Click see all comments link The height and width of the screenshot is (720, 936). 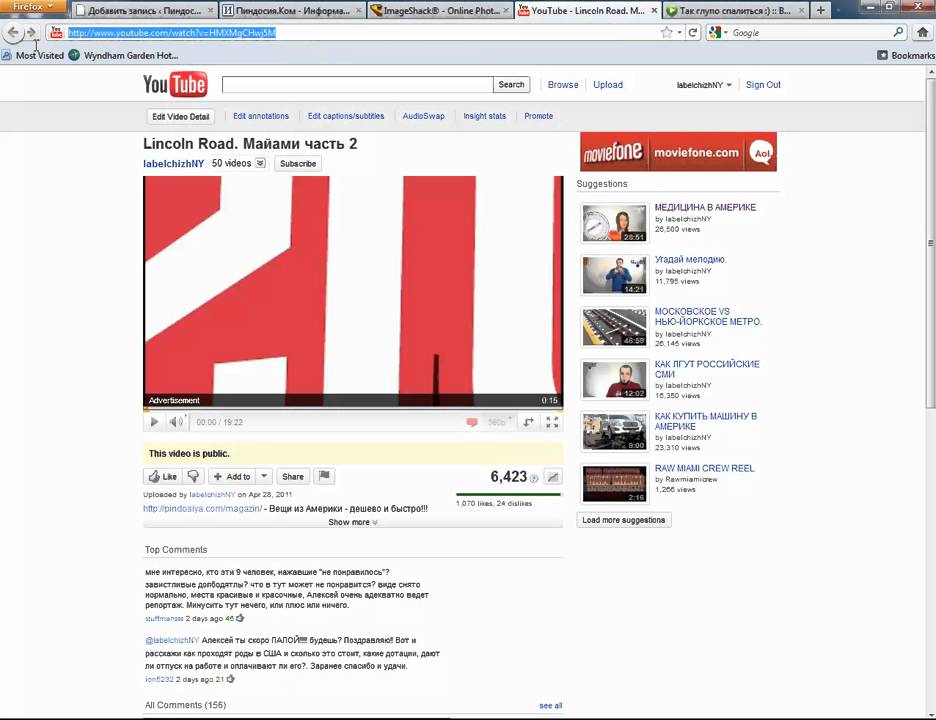click(550, 706)
